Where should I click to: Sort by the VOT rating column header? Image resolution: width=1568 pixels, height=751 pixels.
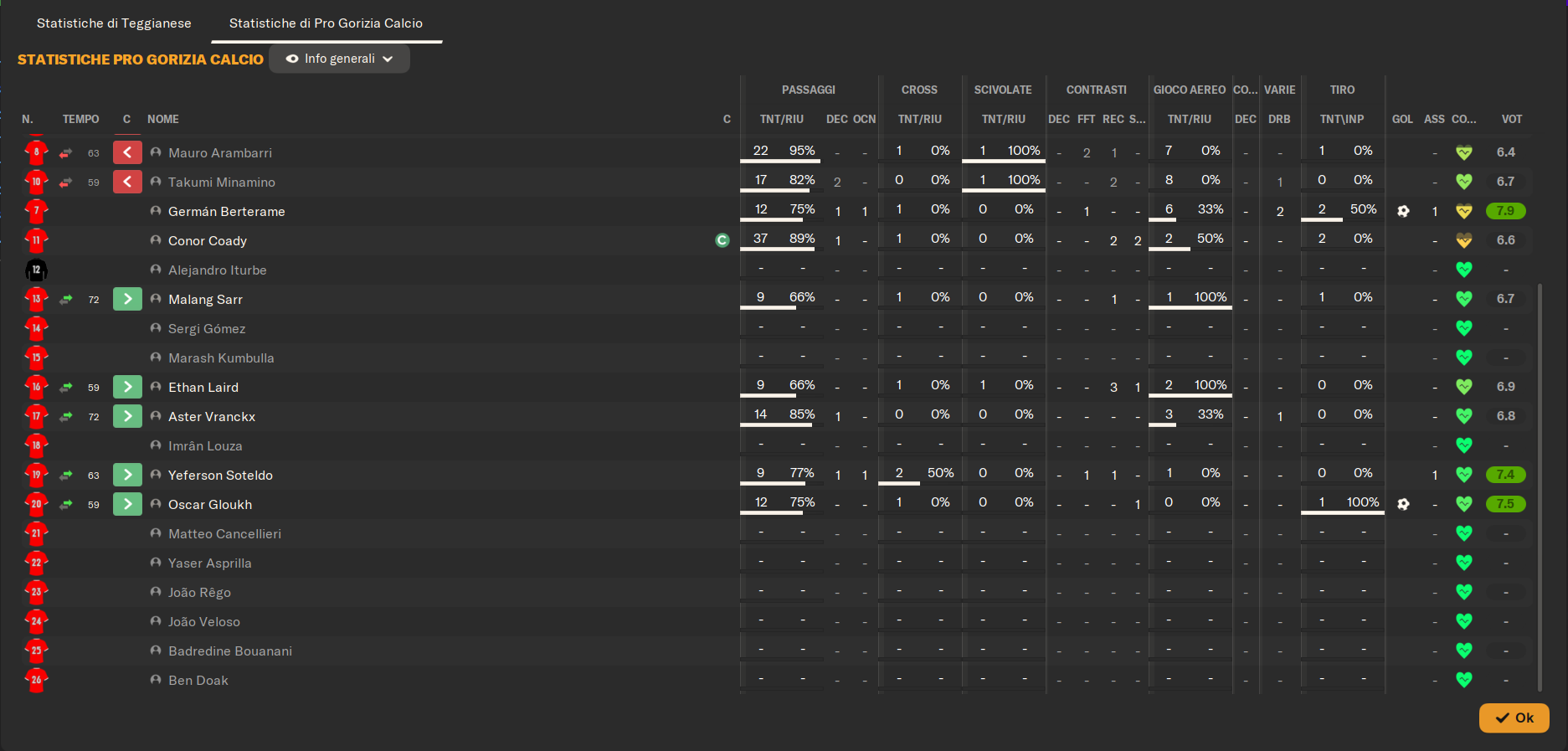tap(1512, 119)
